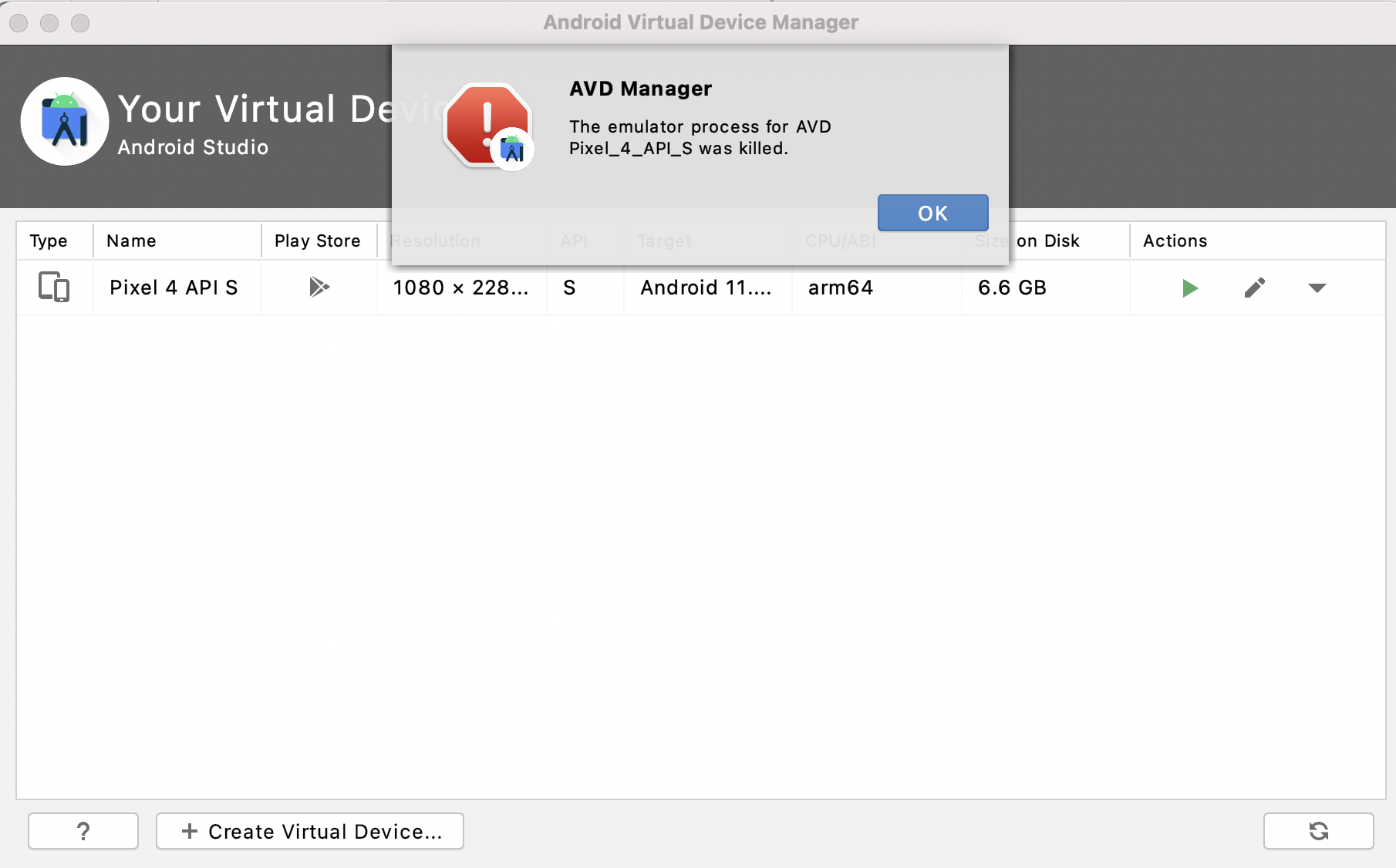Open more actions dropdown arrow for Pixel 4 API S
The width and height of the screenshot is (1396, 868).
pos(1317,288)
